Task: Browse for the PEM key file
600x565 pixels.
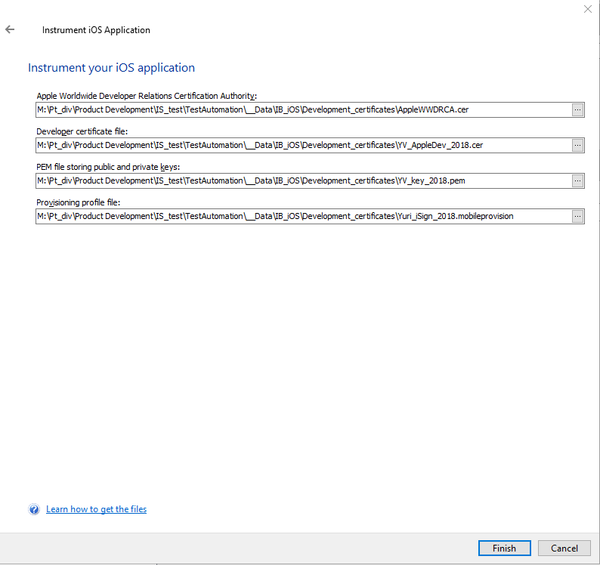Action: click(578, 181)
